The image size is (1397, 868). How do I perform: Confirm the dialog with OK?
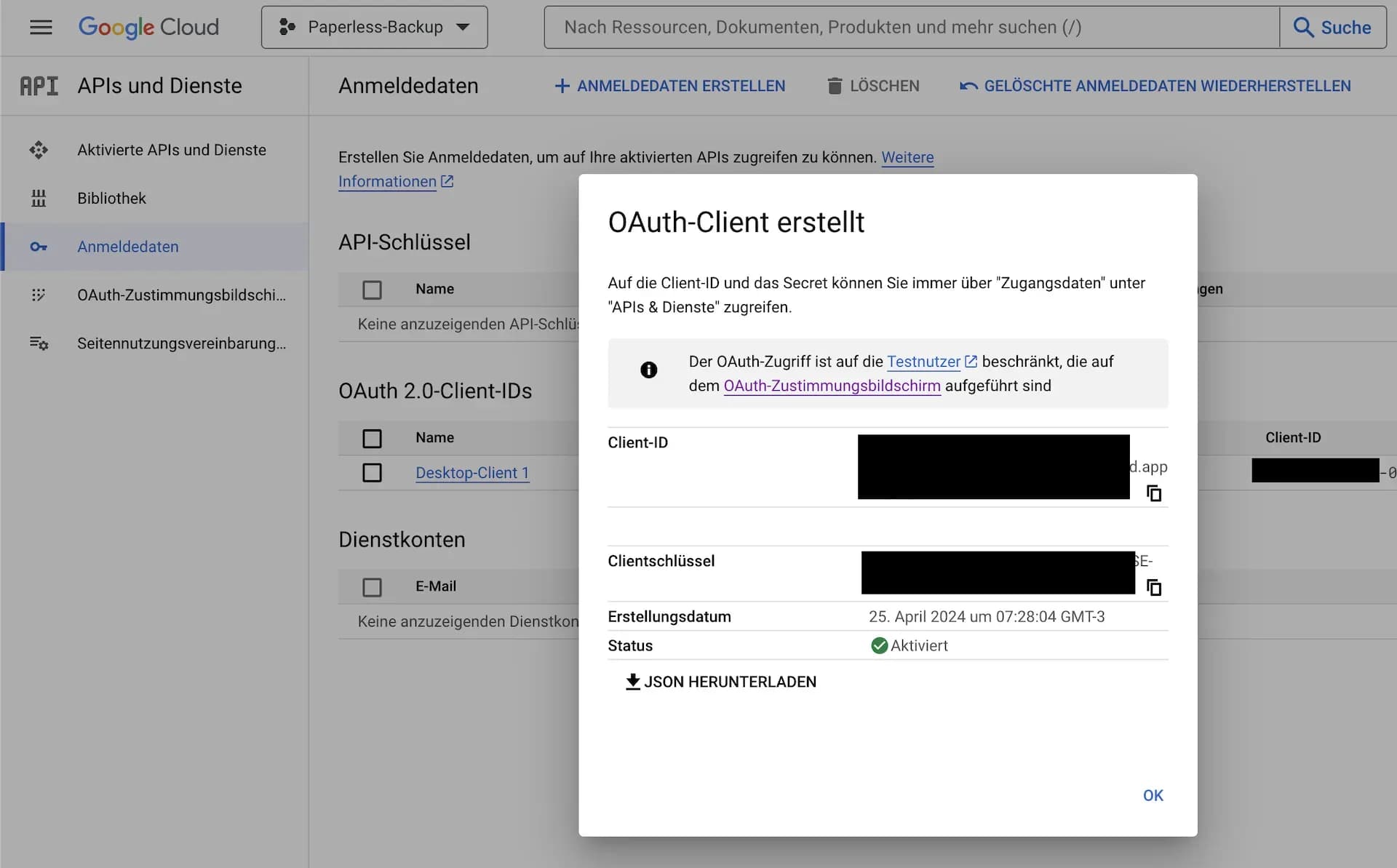pos(1153,795)
